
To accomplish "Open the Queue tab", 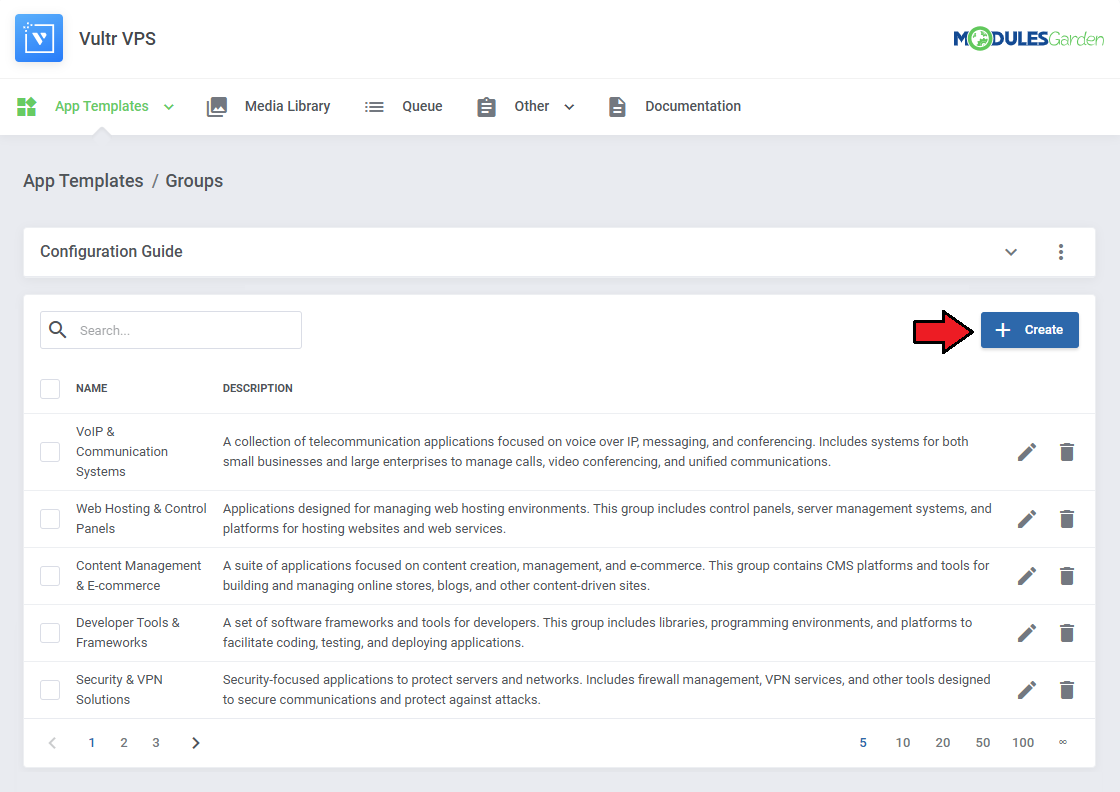I will (x=422, y=106).
